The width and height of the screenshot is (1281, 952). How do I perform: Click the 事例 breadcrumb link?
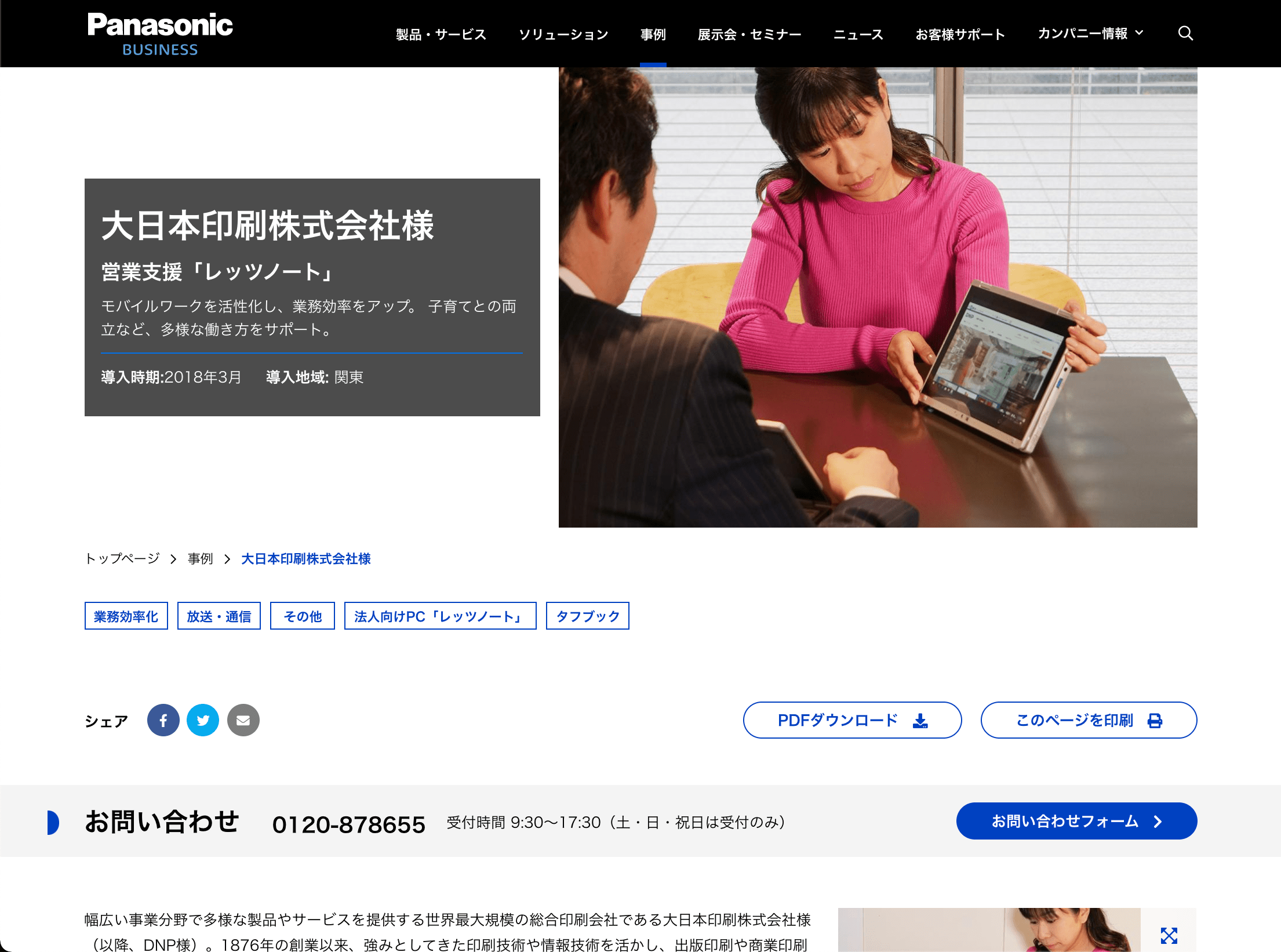201,558
